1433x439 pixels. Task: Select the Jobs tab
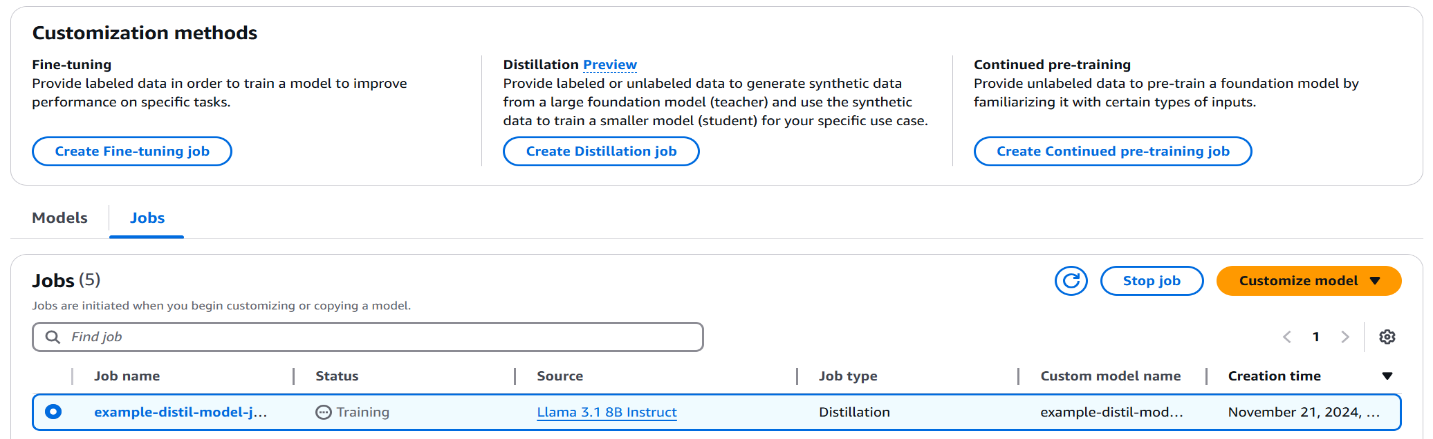pyautogui.click(x=147, y=218)
